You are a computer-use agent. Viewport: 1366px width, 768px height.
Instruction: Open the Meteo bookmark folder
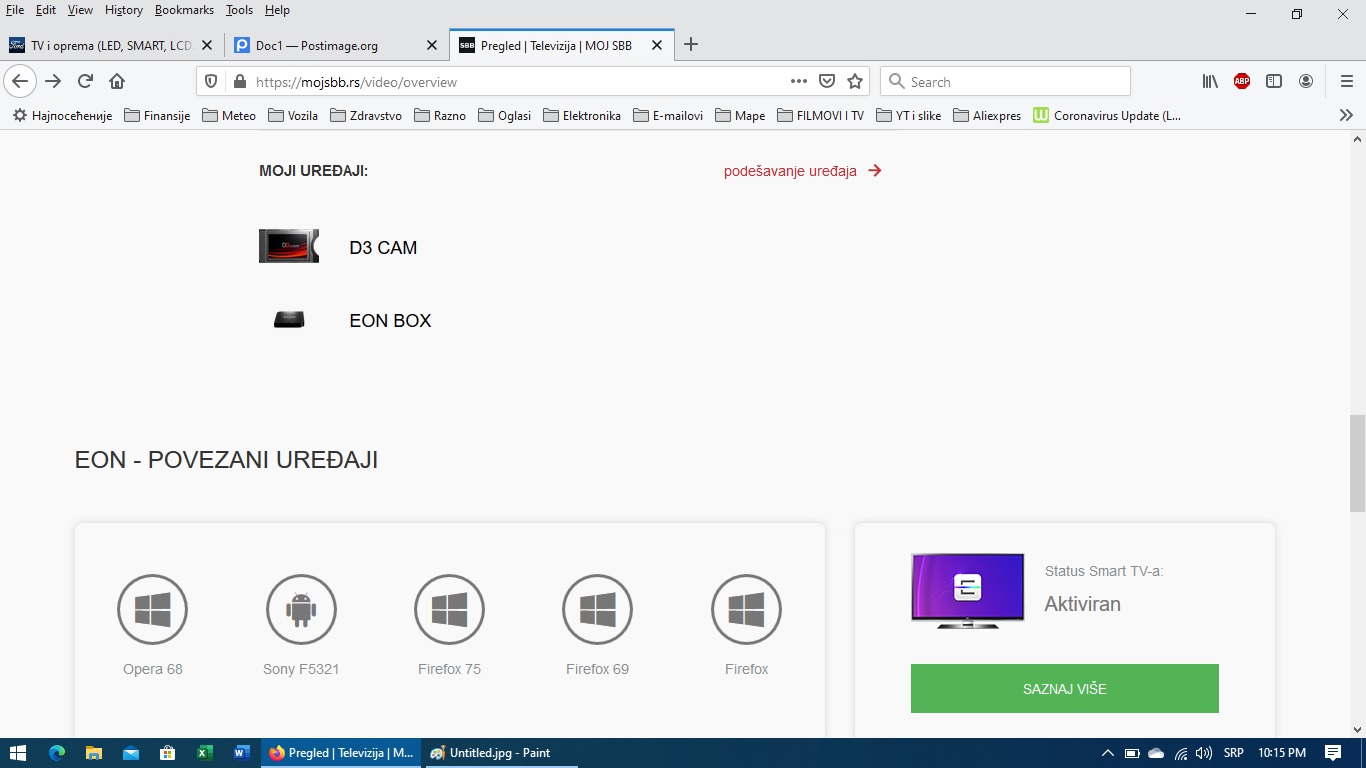(x=229, y=115)
